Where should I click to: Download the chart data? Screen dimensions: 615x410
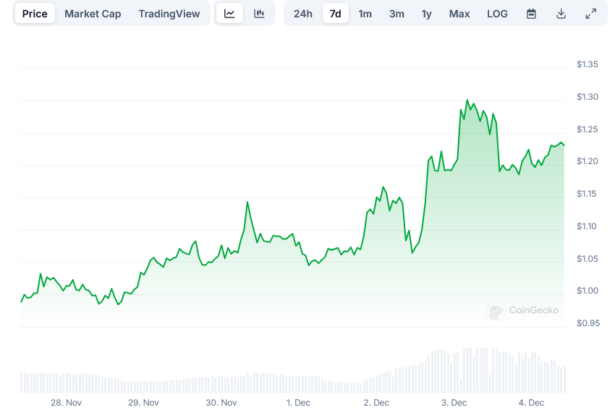pos(561,14)
